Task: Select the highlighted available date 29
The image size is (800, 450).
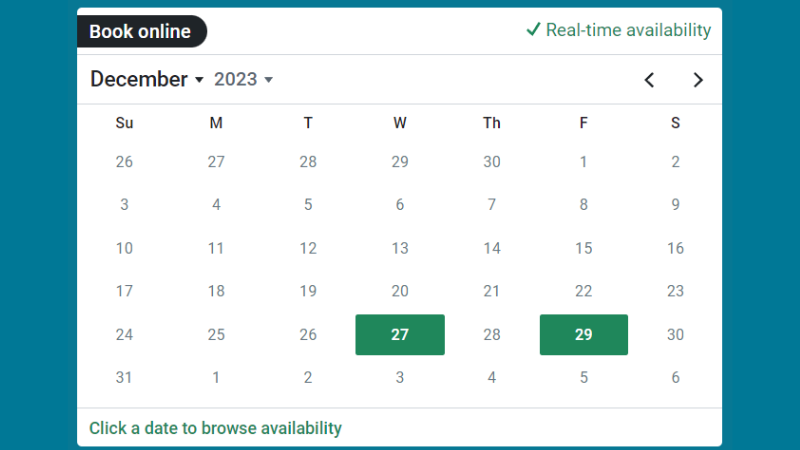Action: tap(584, 335)
